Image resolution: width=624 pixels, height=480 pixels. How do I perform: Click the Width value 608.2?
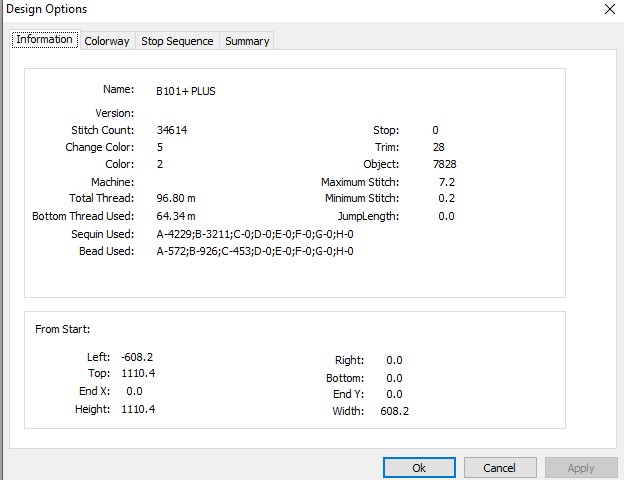(x=394, y=411)
